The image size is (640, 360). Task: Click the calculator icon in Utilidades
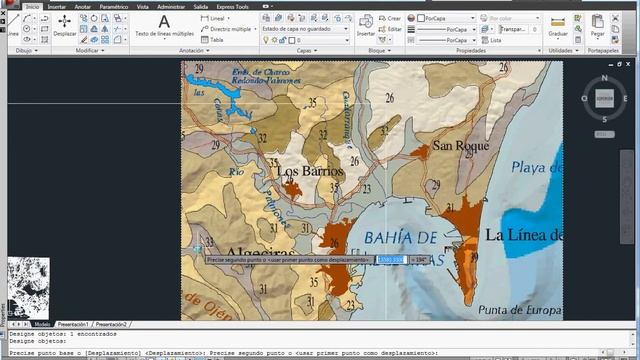(x=578, y=40)
